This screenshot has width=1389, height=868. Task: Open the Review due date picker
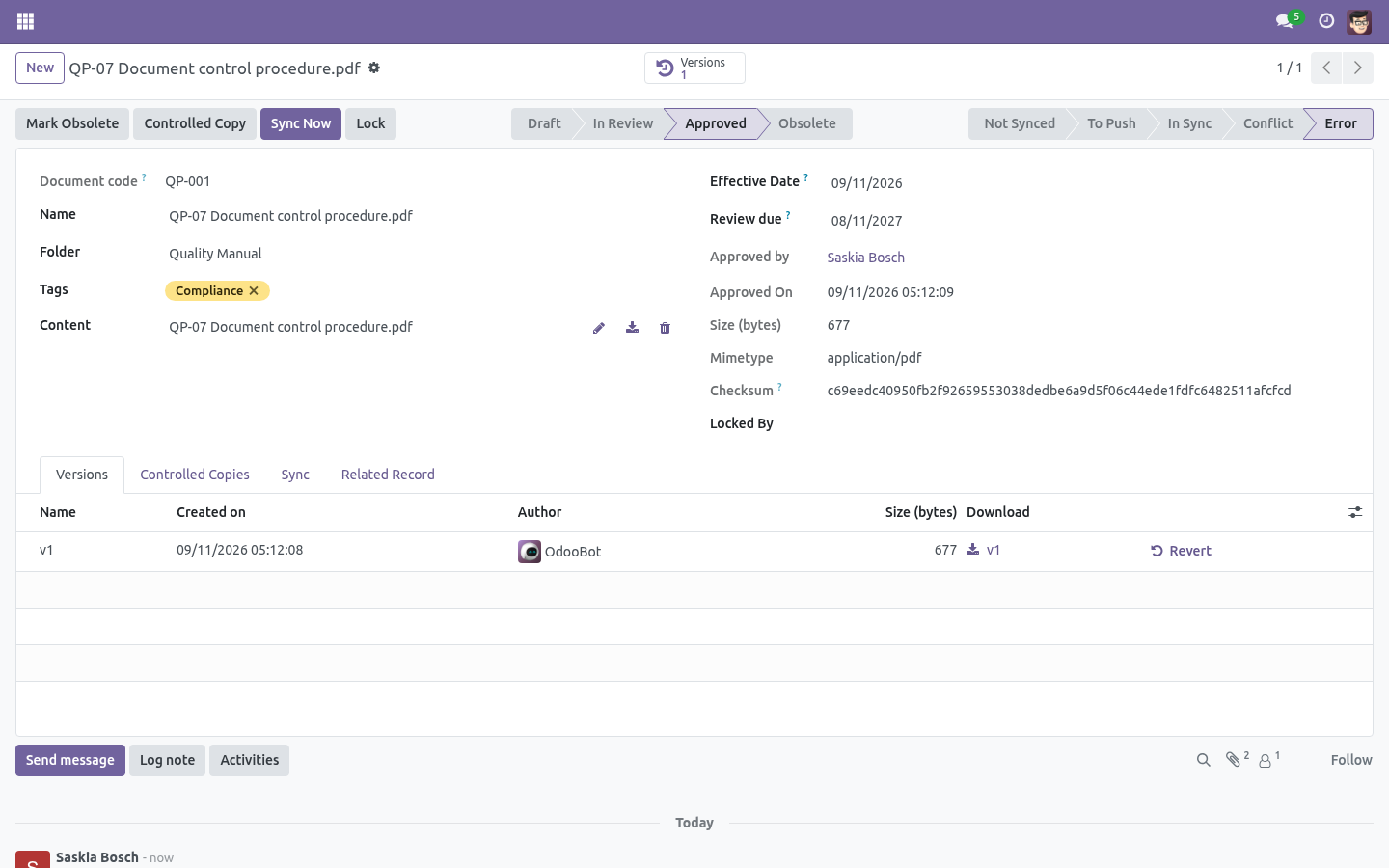point(1088,221)
